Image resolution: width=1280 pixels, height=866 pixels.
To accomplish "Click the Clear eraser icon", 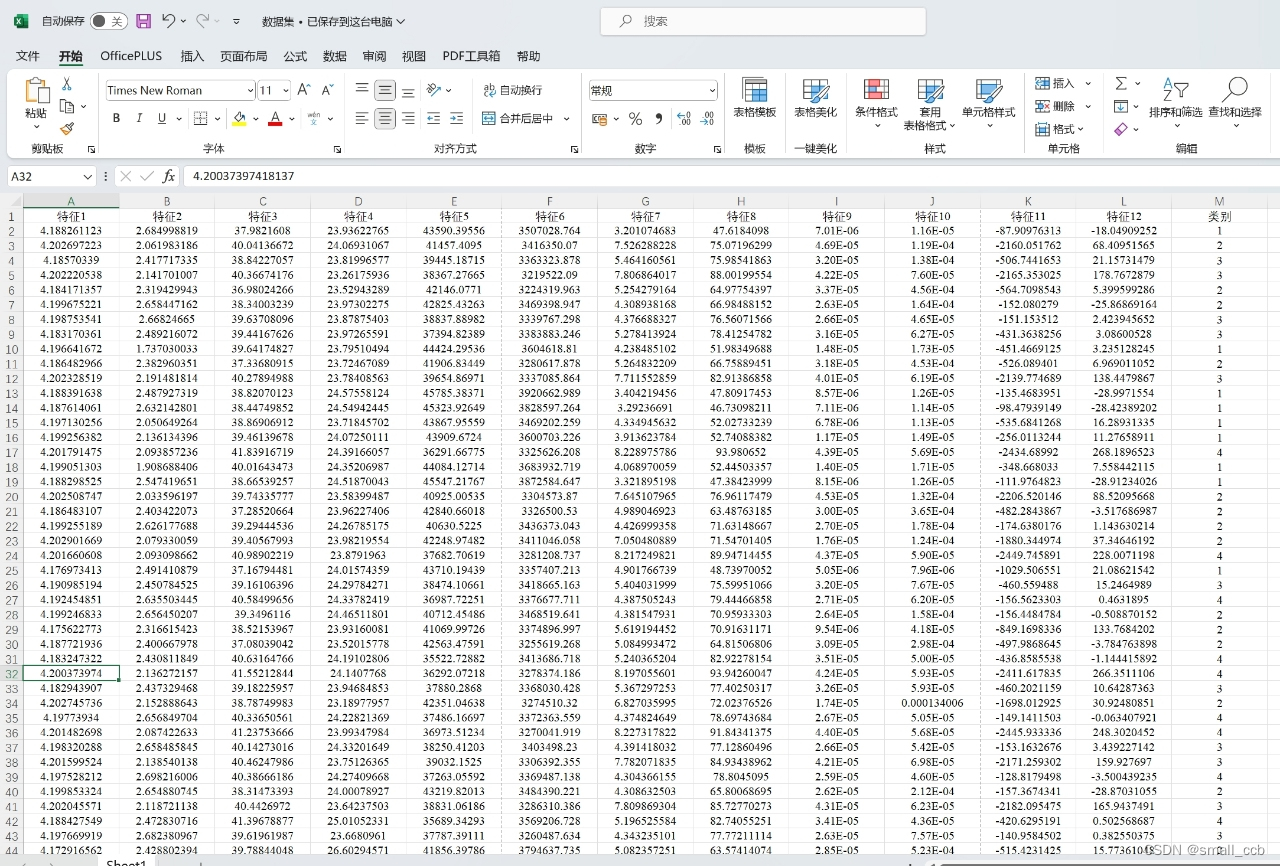I will (1121, 129).
